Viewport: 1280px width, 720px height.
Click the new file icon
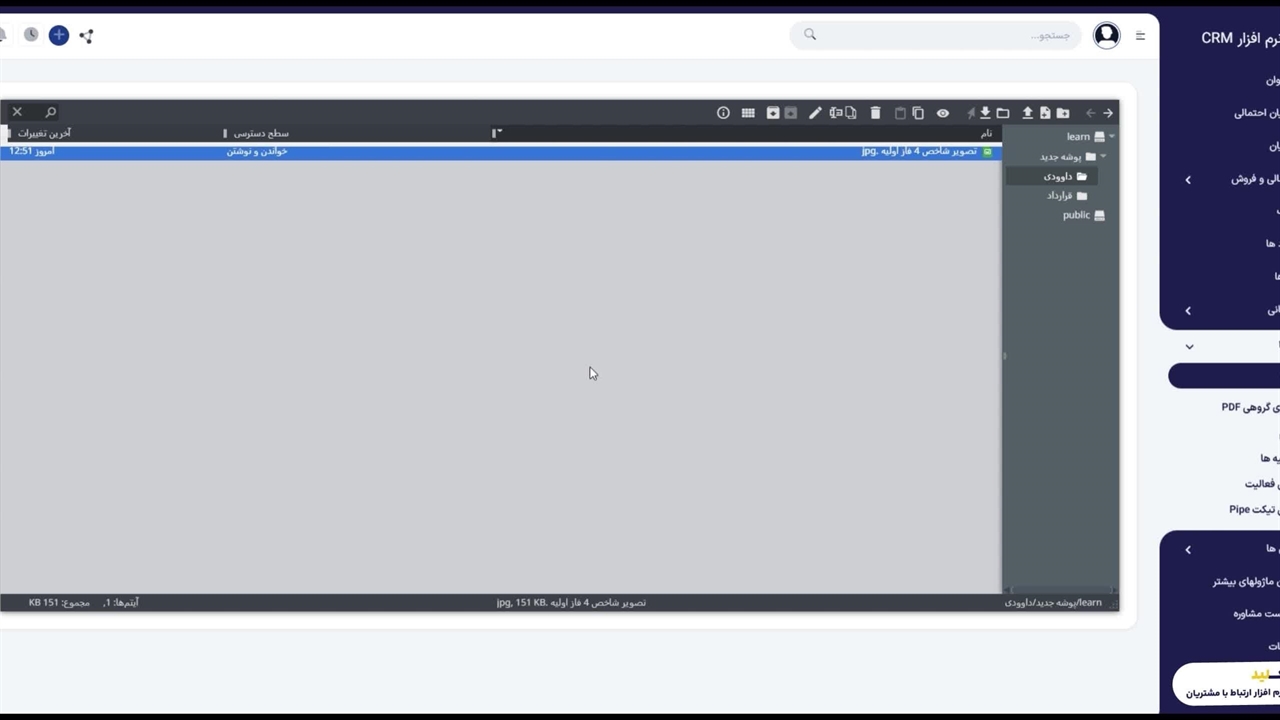tap(1045, 113)
